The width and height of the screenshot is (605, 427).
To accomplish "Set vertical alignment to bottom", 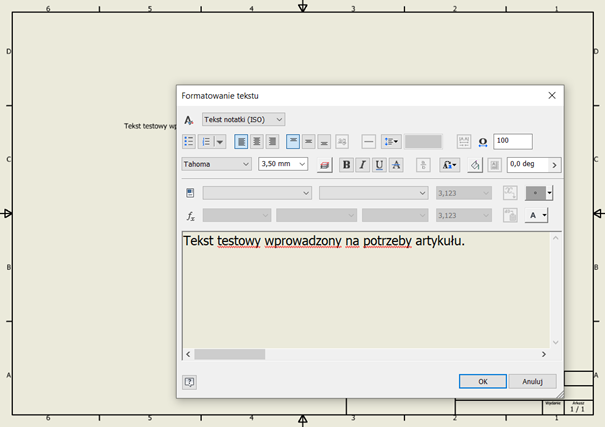I will coord(324,142).
